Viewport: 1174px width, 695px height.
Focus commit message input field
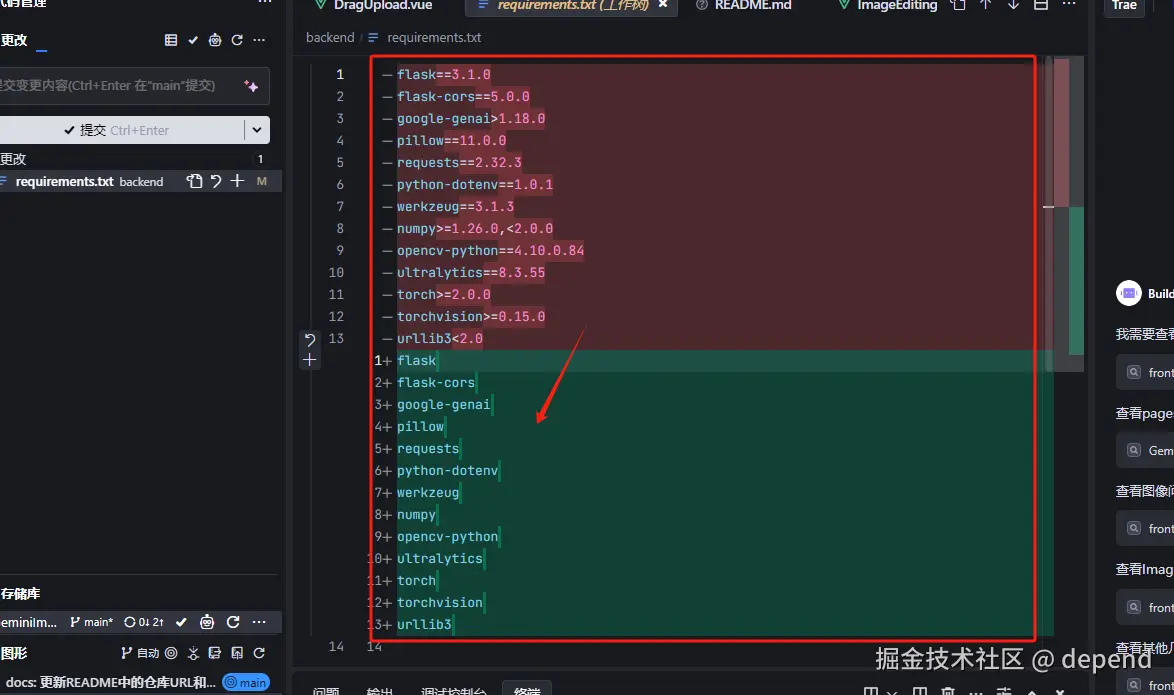(120, 86)
